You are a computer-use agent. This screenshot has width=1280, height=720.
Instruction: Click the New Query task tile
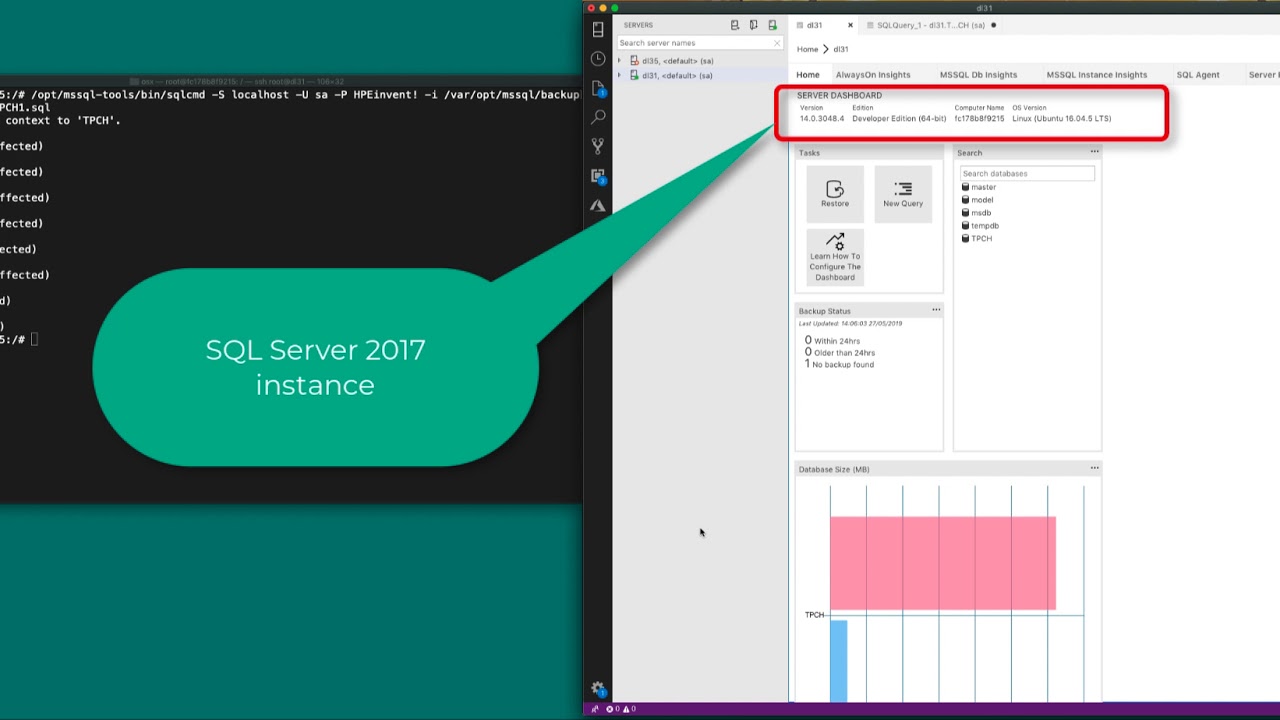(x=903, y=194)
